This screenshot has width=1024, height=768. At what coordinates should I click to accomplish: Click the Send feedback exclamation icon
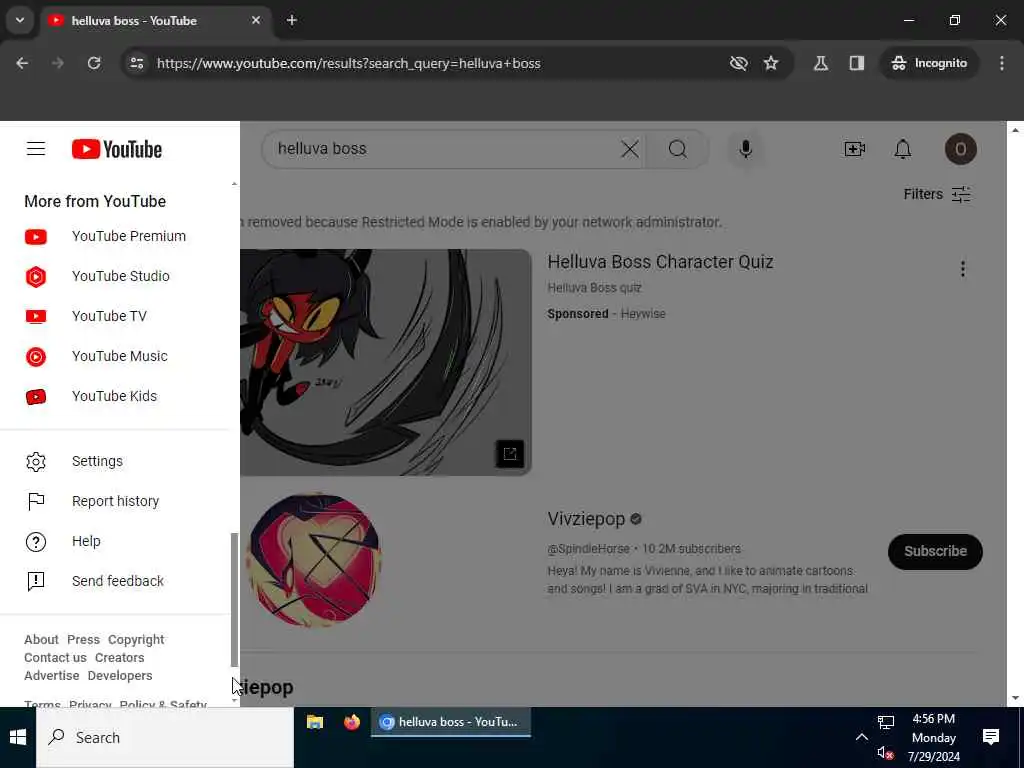tap(36, 581)
